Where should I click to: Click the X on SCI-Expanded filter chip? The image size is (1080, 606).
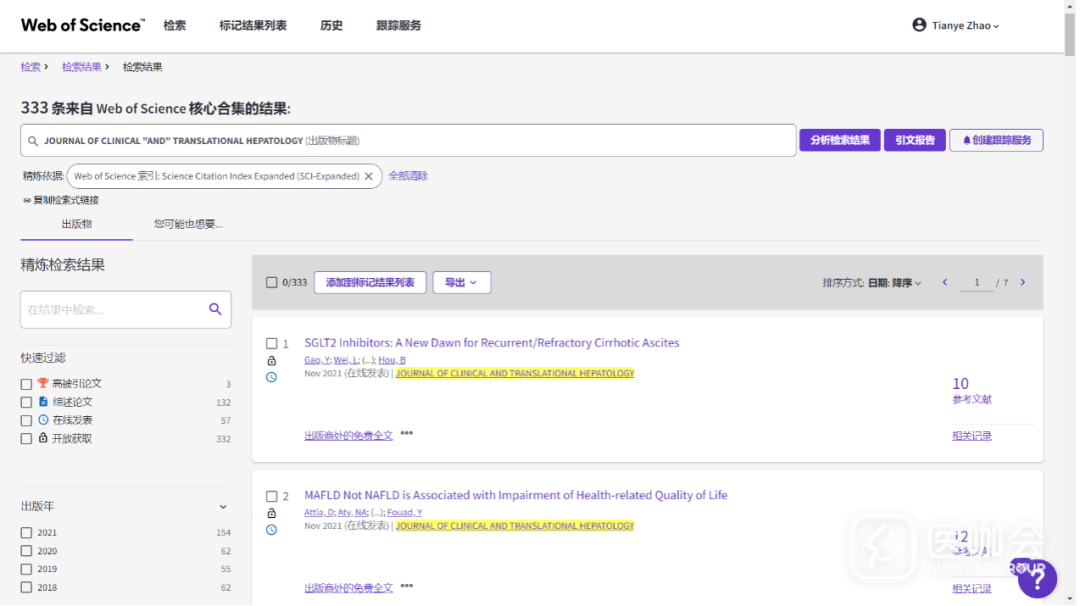coord(368,176)
